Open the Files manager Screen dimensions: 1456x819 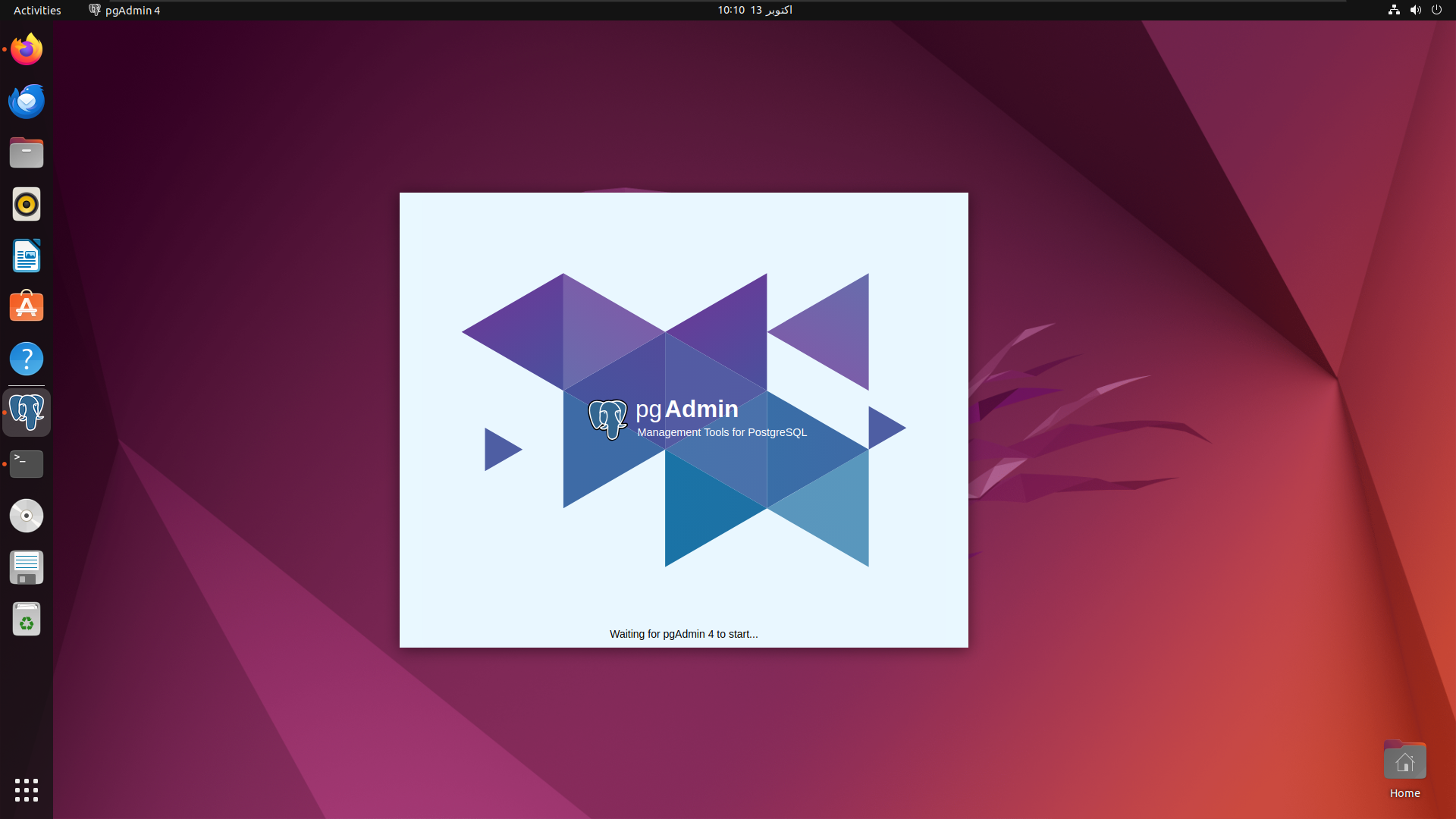27,152
